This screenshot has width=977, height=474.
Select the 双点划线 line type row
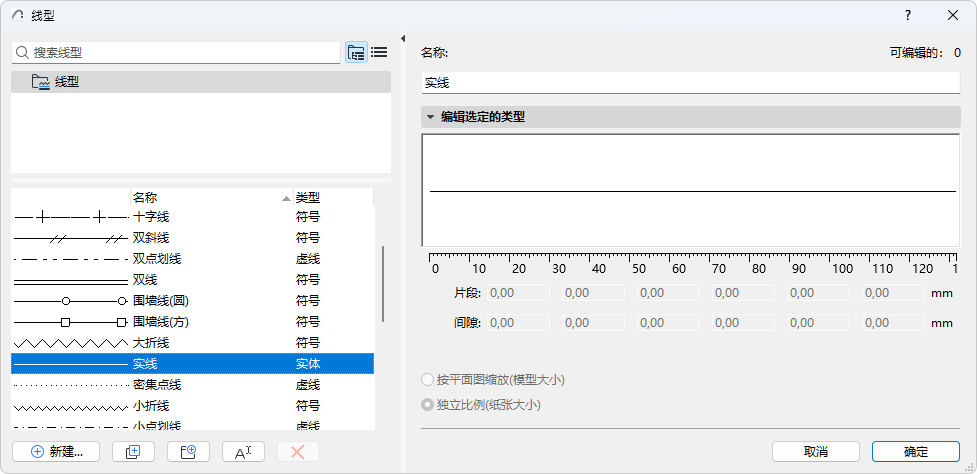point(193,258)
